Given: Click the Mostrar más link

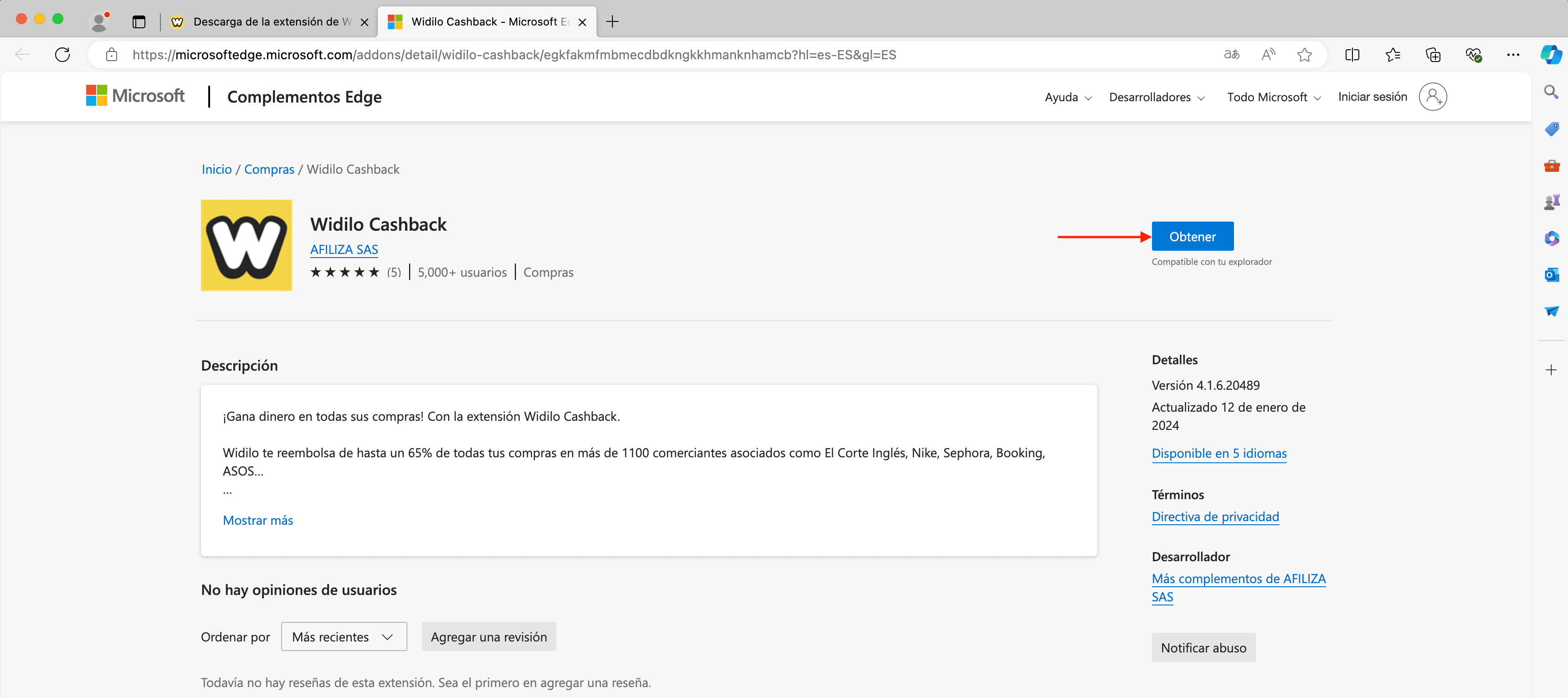Looking at the screenshot, I should [257, 520].
